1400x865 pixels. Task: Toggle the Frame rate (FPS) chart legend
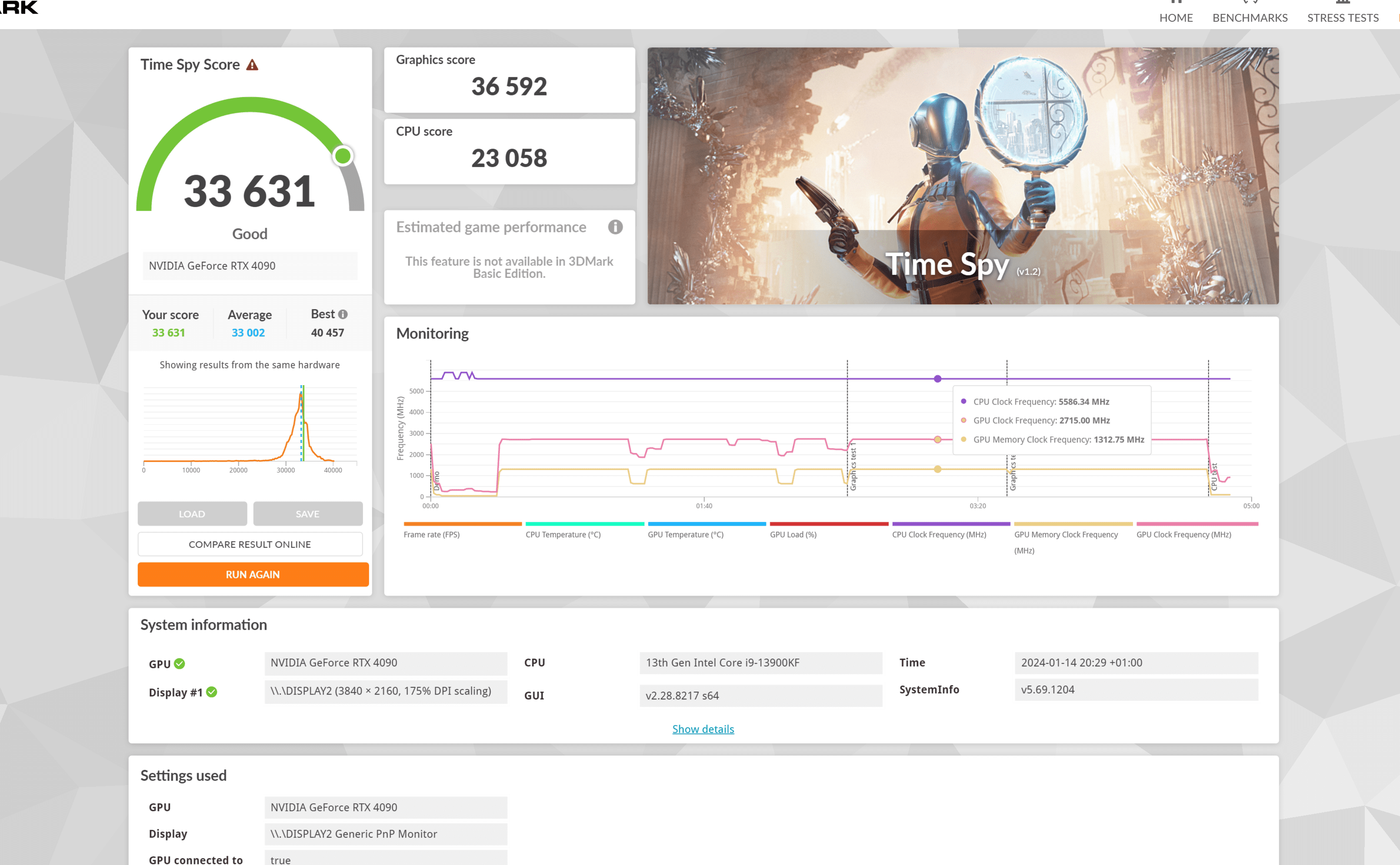pos(462,531)
